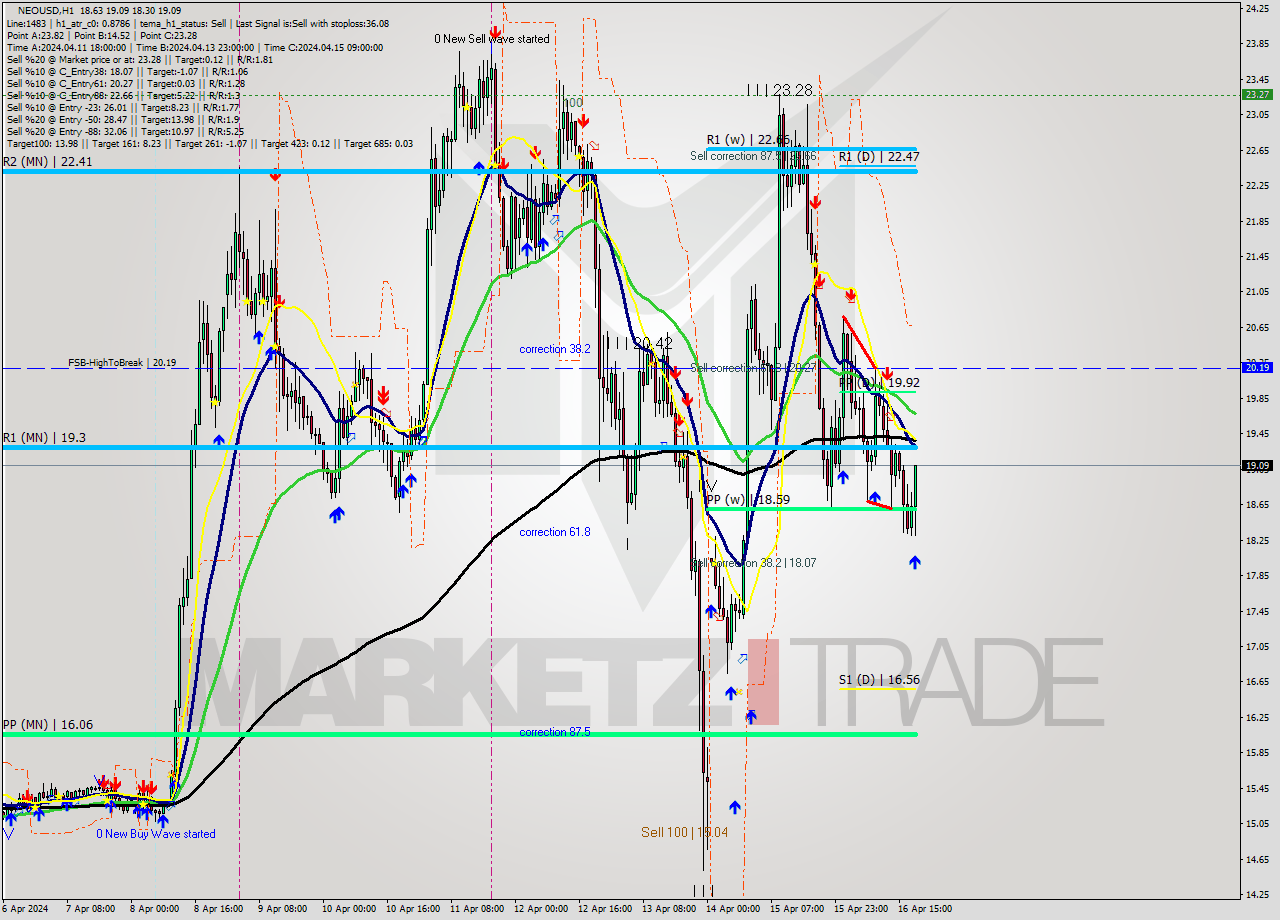Click the '16 Apr 15:00' time axis label

(x=925, y=909)
